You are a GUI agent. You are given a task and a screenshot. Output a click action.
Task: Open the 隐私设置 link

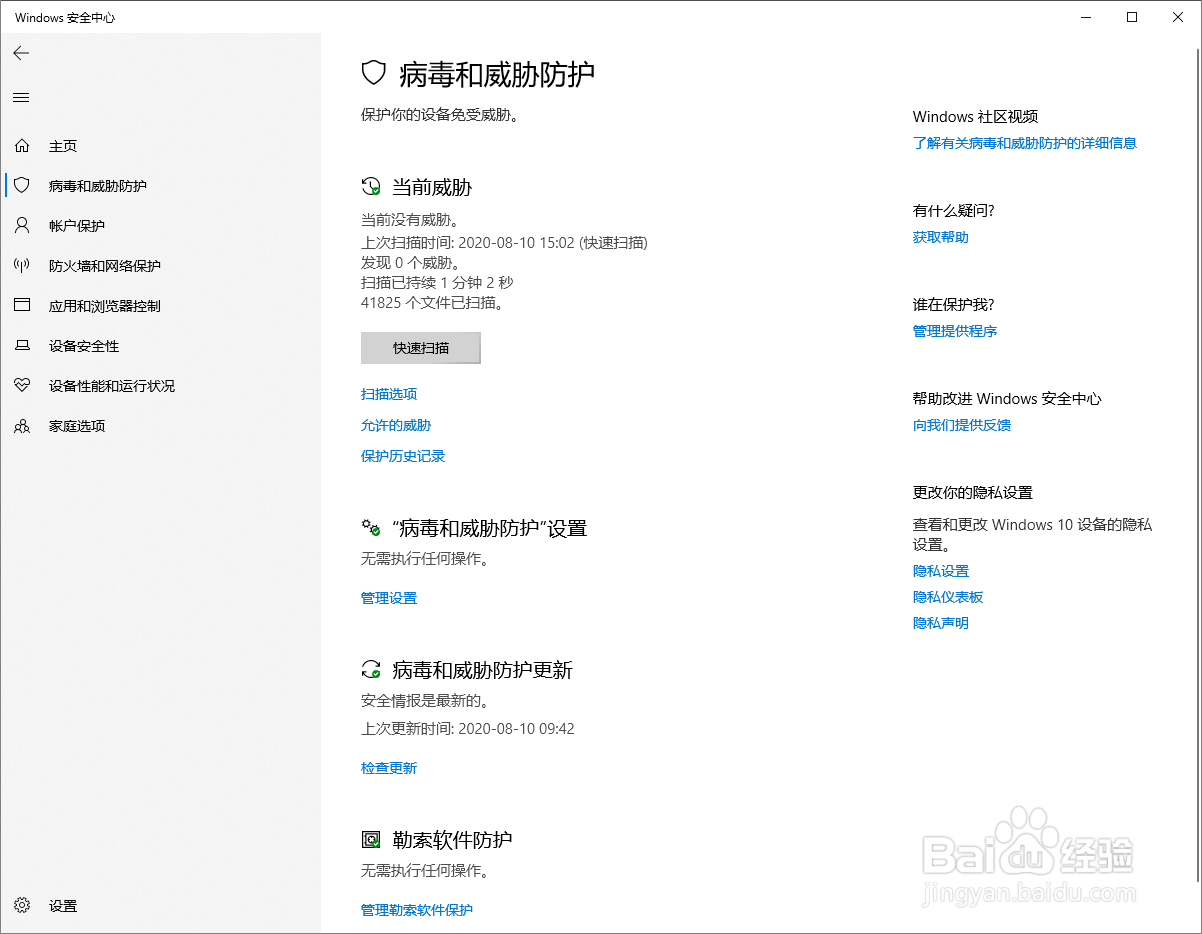coord(941,571)
